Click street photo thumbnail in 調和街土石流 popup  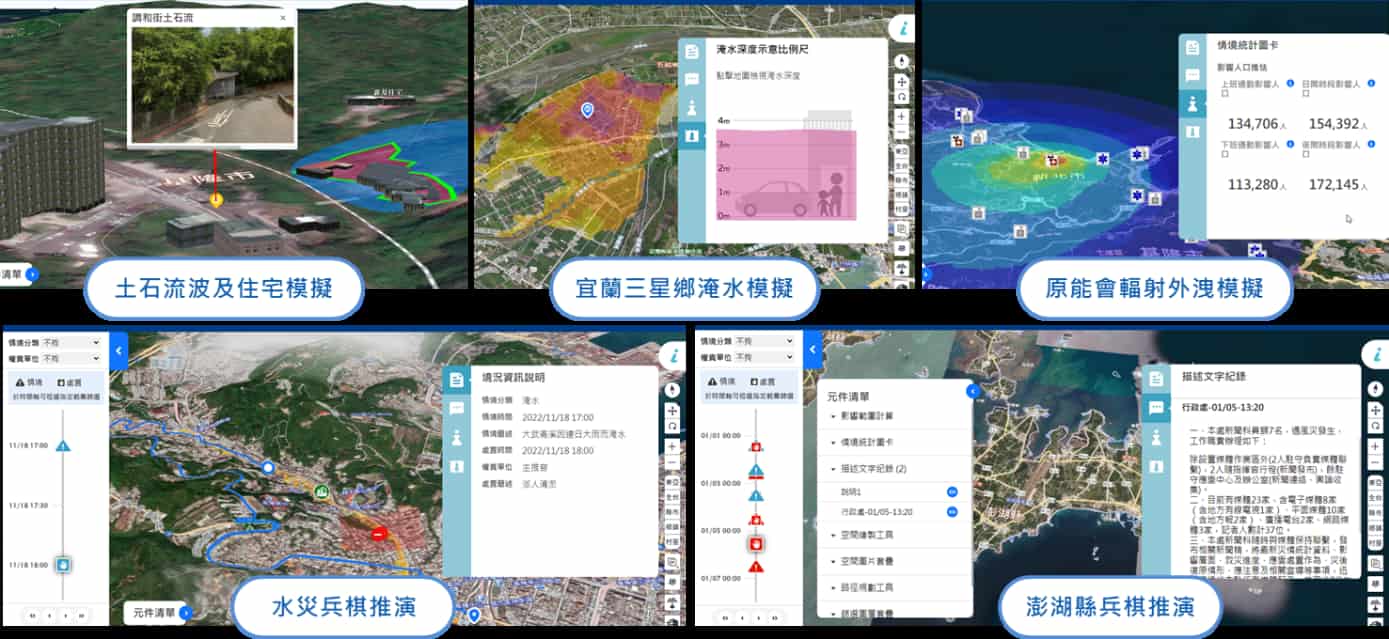(212, 84)
